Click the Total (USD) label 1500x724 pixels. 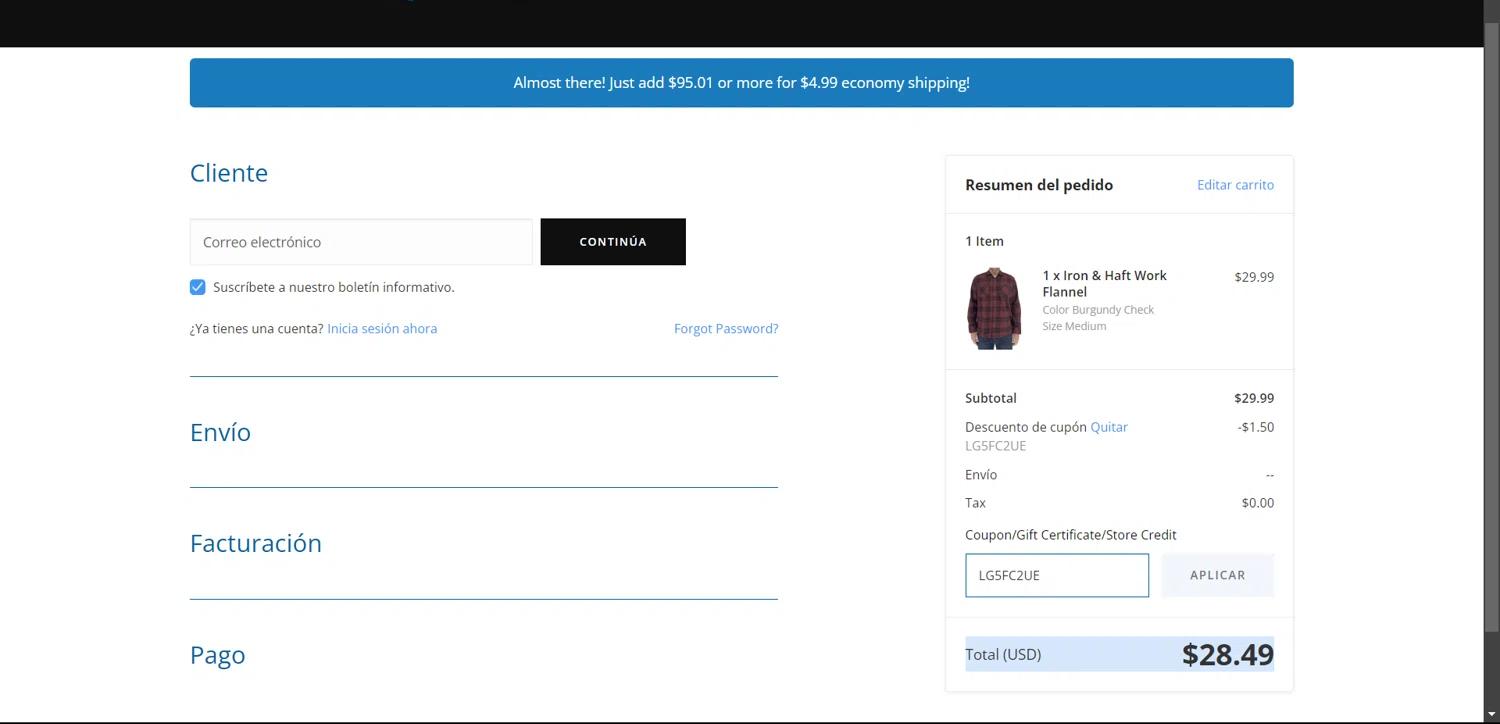[1003, 654]
